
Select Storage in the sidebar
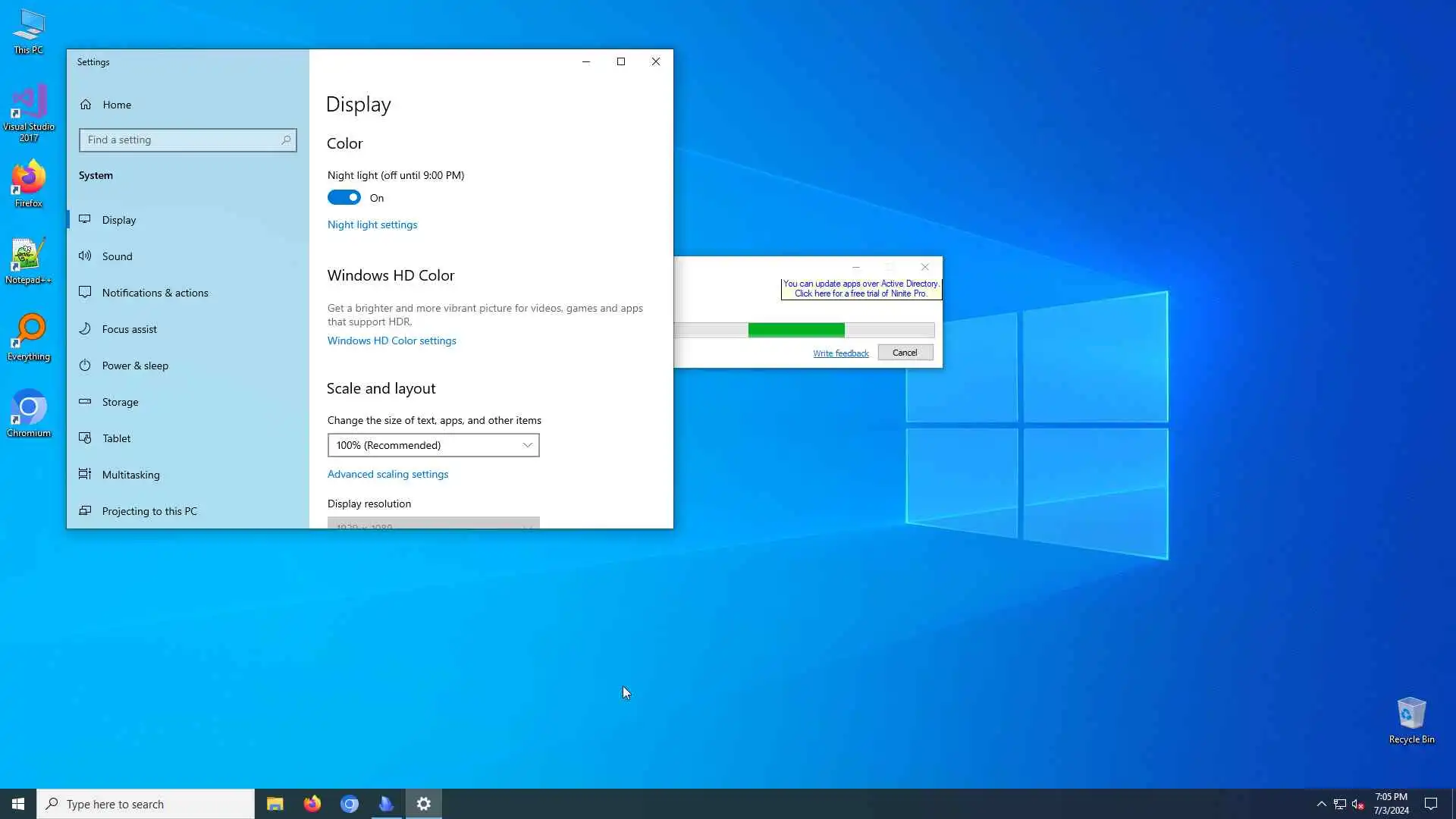tap(120, 402)
